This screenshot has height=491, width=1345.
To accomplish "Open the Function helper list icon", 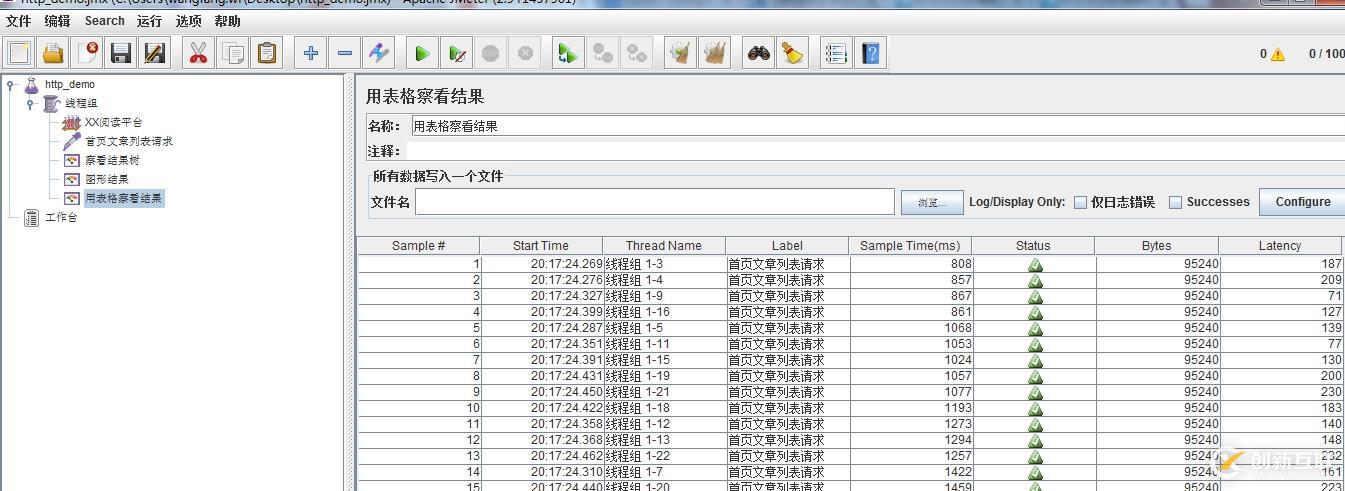I will click(836, 53).
